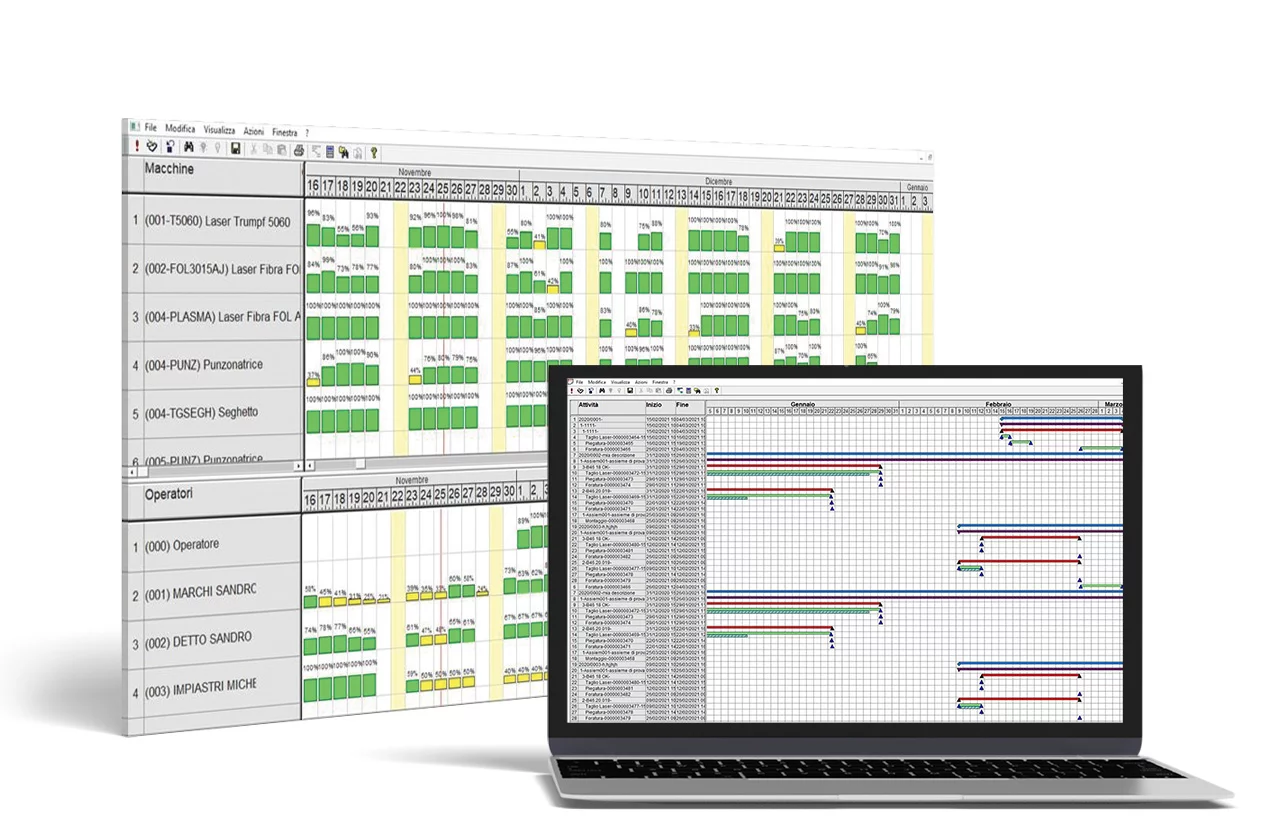This screenshot has height=827, width=1261.
Task: Click the floppy disk save icon
Action: [x=235, y=149]
